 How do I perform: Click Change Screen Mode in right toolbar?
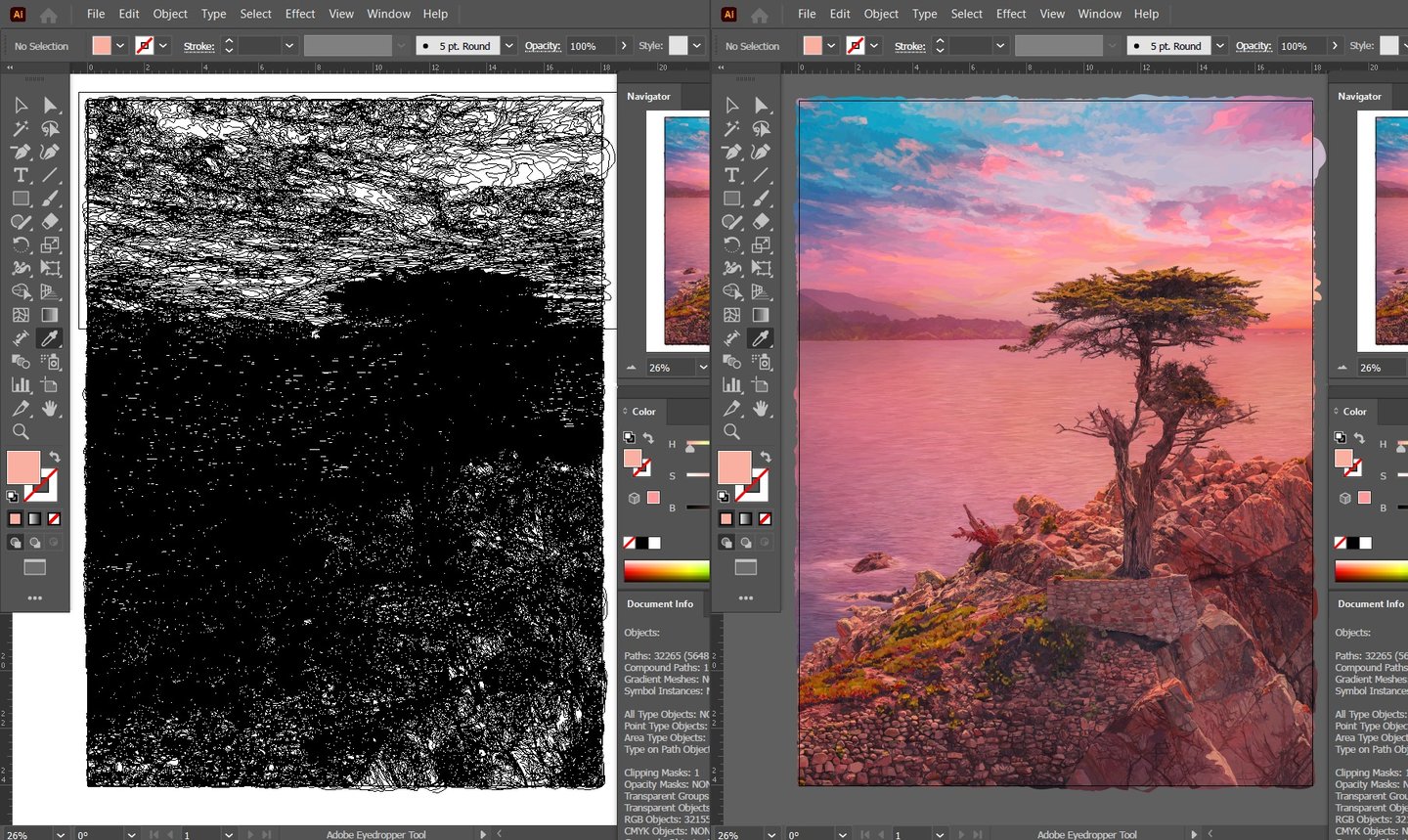[x=746, y=567]
